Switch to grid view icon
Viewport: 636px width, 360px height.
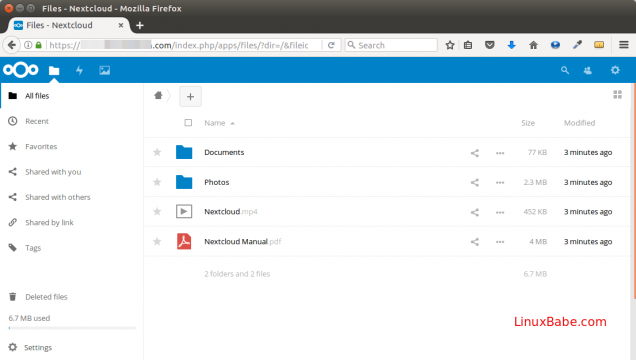(617, 94)
